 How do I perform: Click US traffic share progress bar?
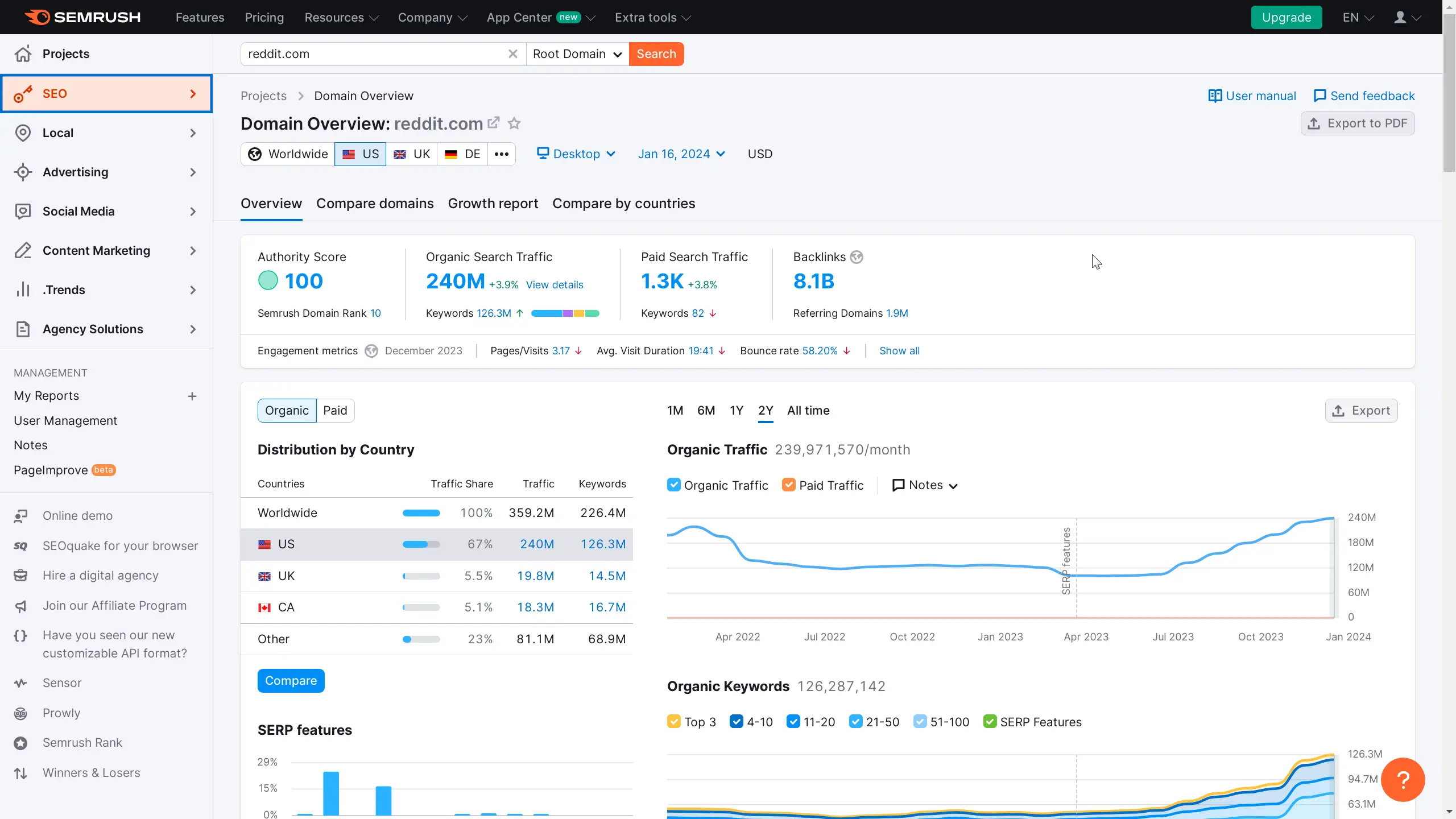[x=421, y=544]
